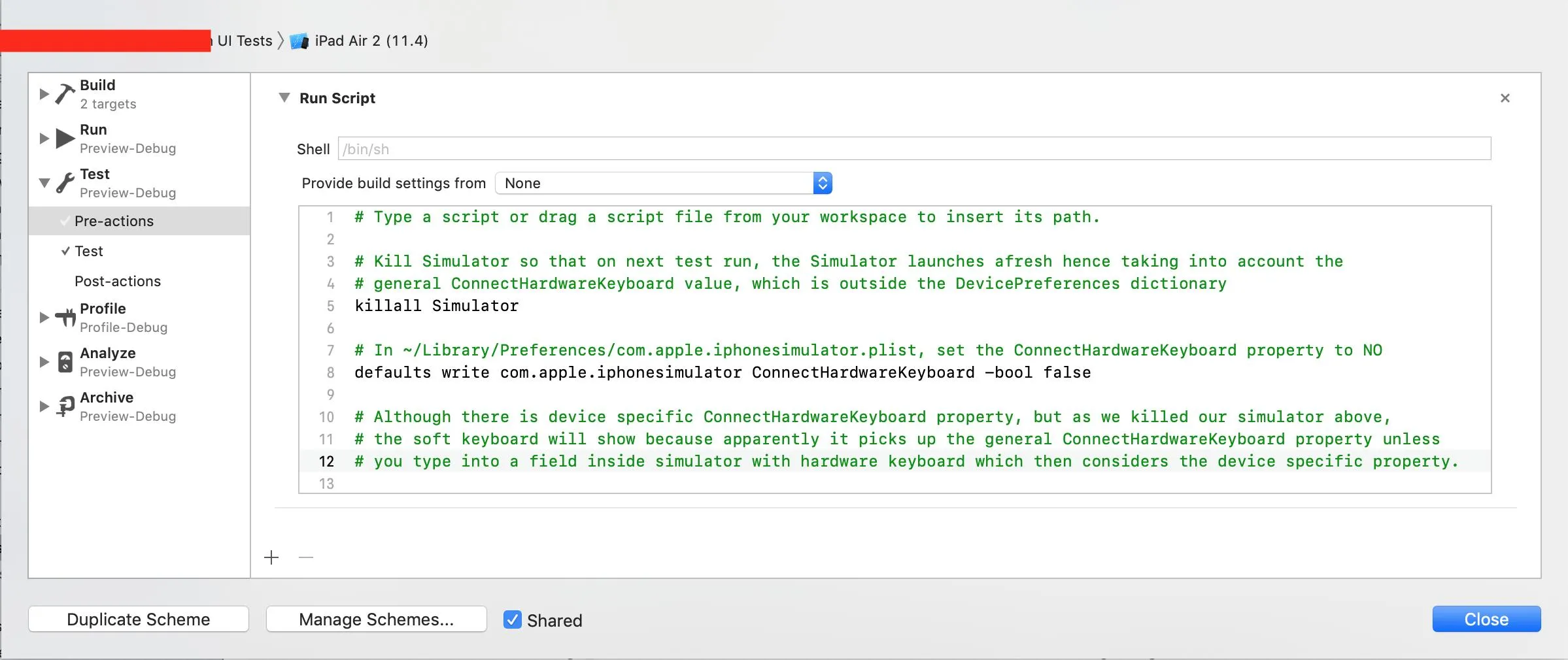Collapse the Test section
Image resolution: width=1568 pixels, height=660 pixels.
click(x=44, y=183)
